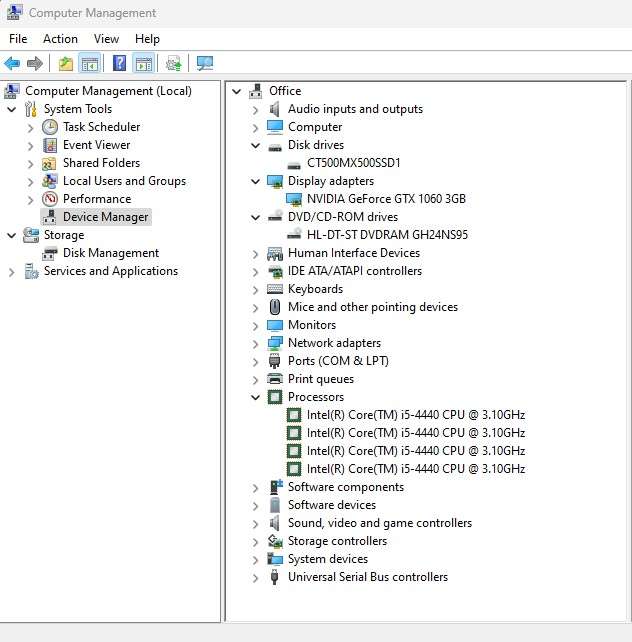The image size is (632, 642).
Task: Toggle the Show/Hide Action Pane icon
Action: click(x=144, y=63)
